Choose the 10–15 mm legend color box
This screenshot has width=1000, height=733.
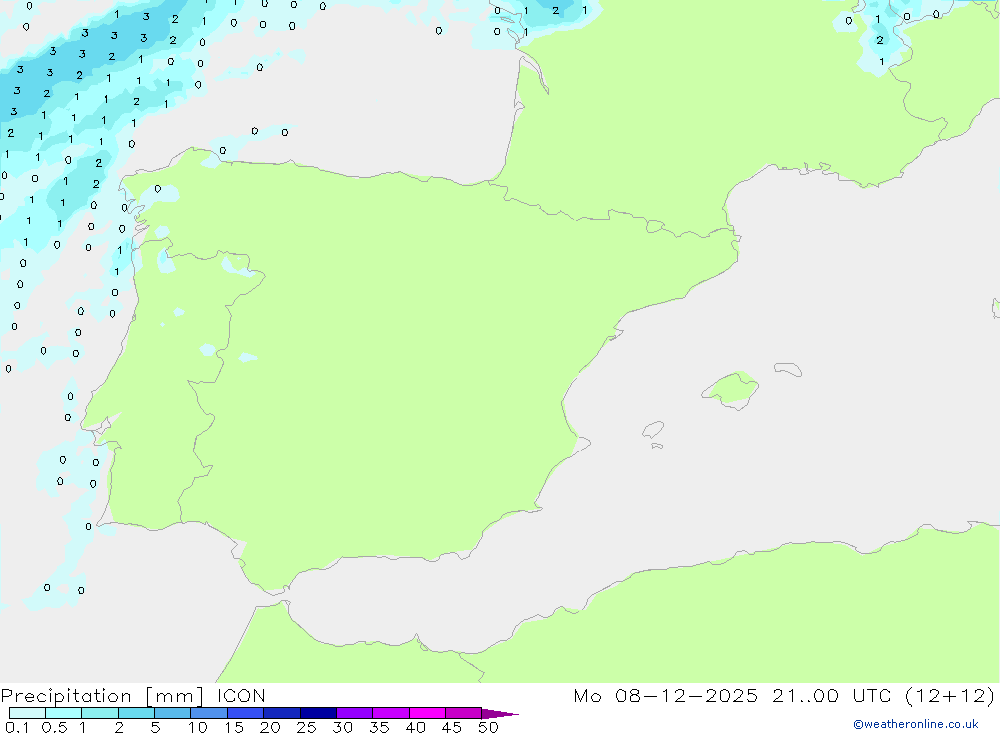click(x=209, y=713)
